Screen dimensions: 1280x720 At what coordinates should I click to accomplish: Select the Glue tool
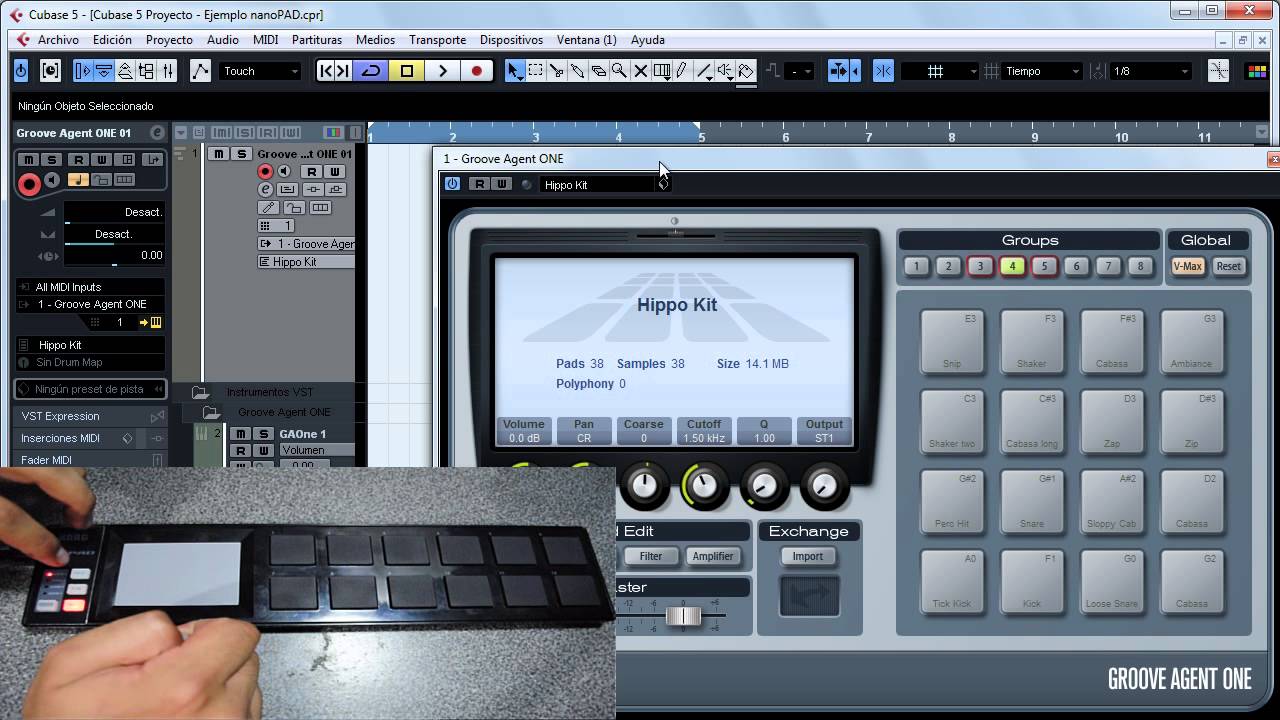(x=578, y=71)
